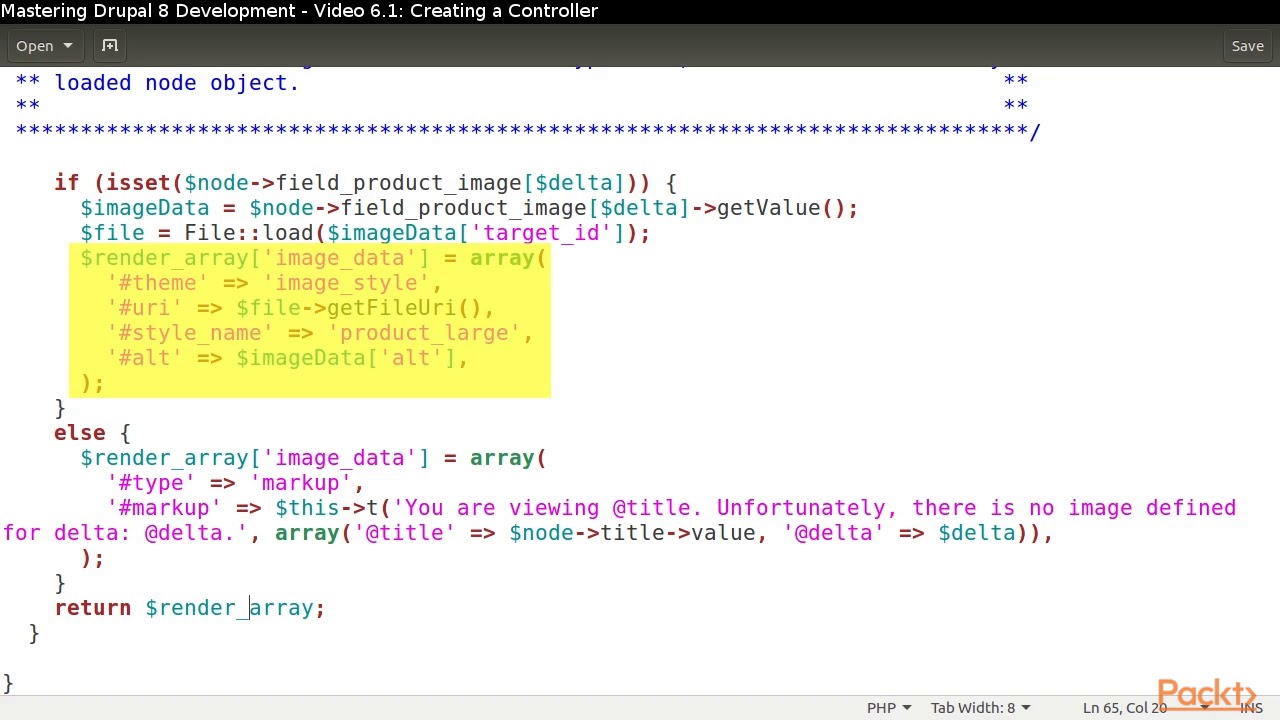Click the '$file = File::load' line
The image size is (1280, 720).
tap(365, 233)
